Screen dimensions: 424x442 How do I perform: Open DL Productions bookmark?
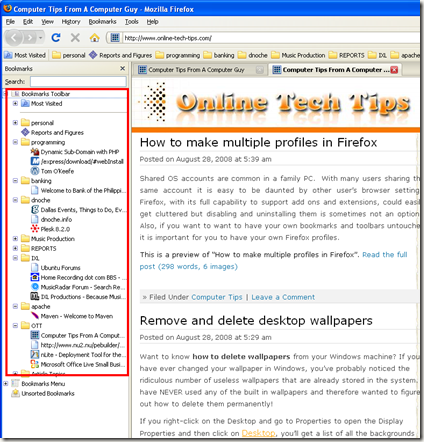78,297
